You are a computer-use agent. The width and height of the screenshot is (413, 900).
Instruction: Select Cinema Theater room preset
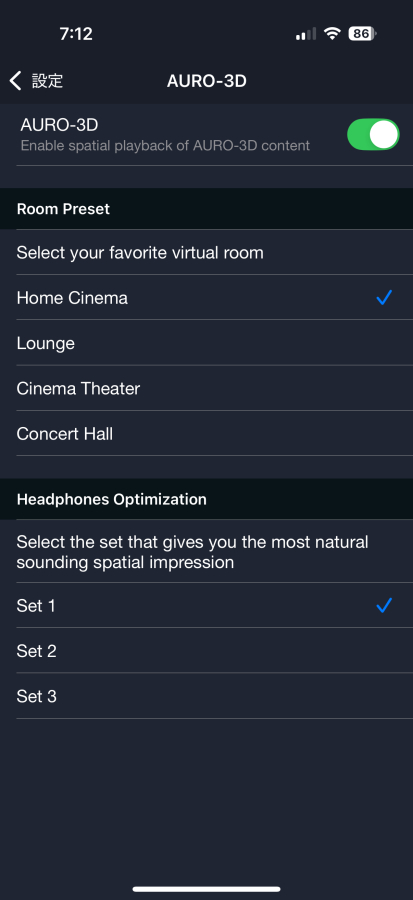206,388
